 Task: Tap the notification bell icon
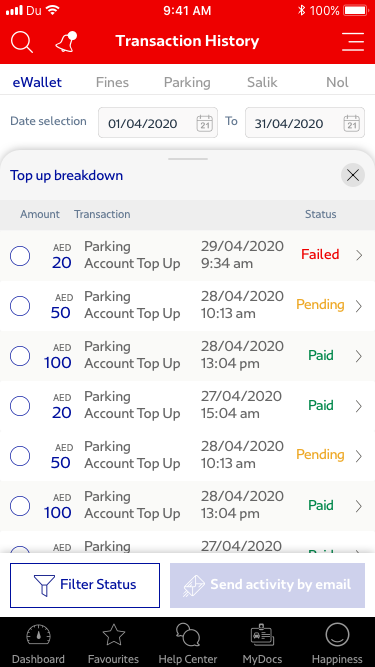(66, 42)
